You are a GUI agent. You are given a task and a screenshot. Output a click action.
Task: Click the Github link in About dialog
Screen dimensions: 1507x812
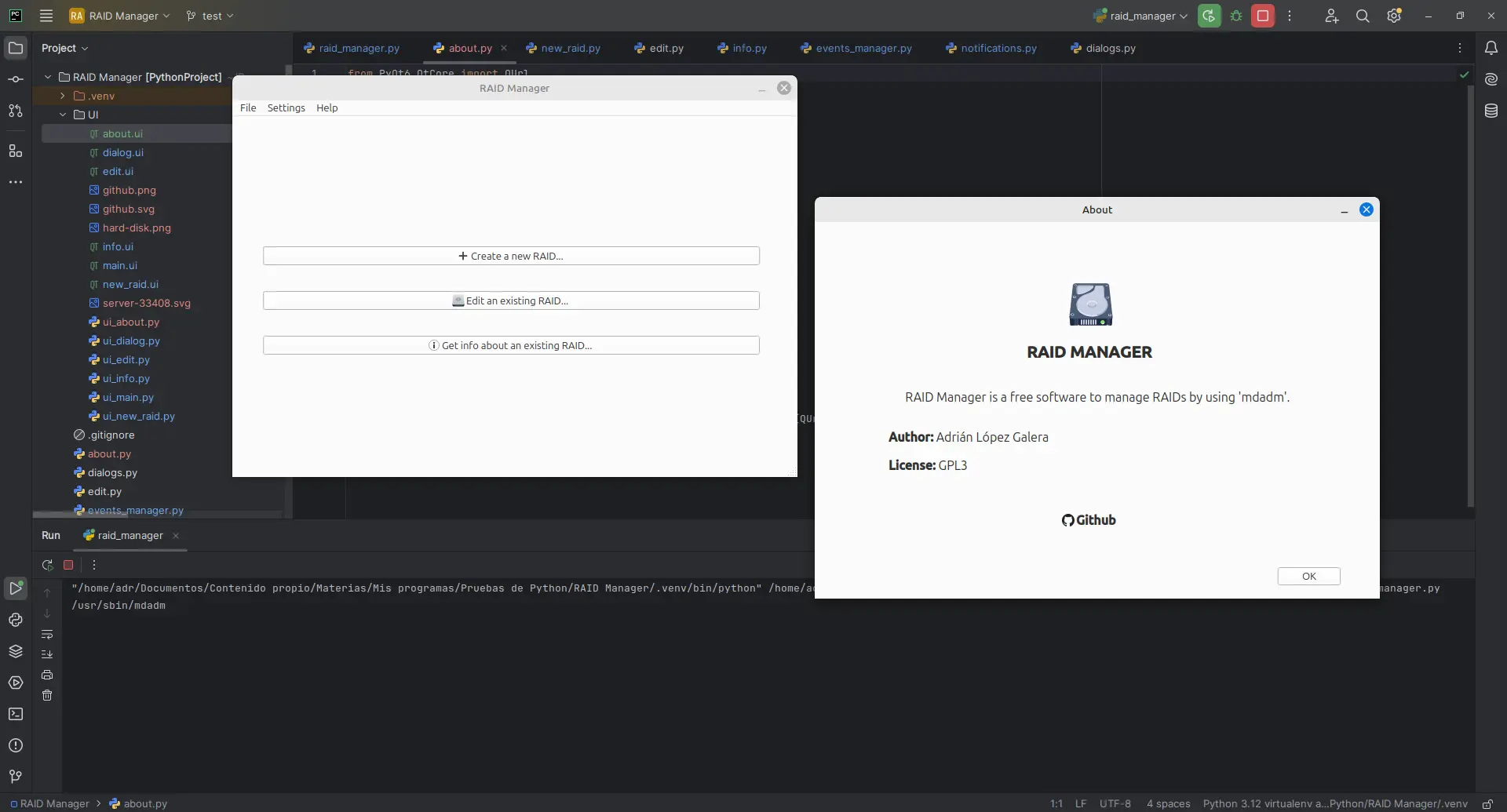pos(1089,520)
